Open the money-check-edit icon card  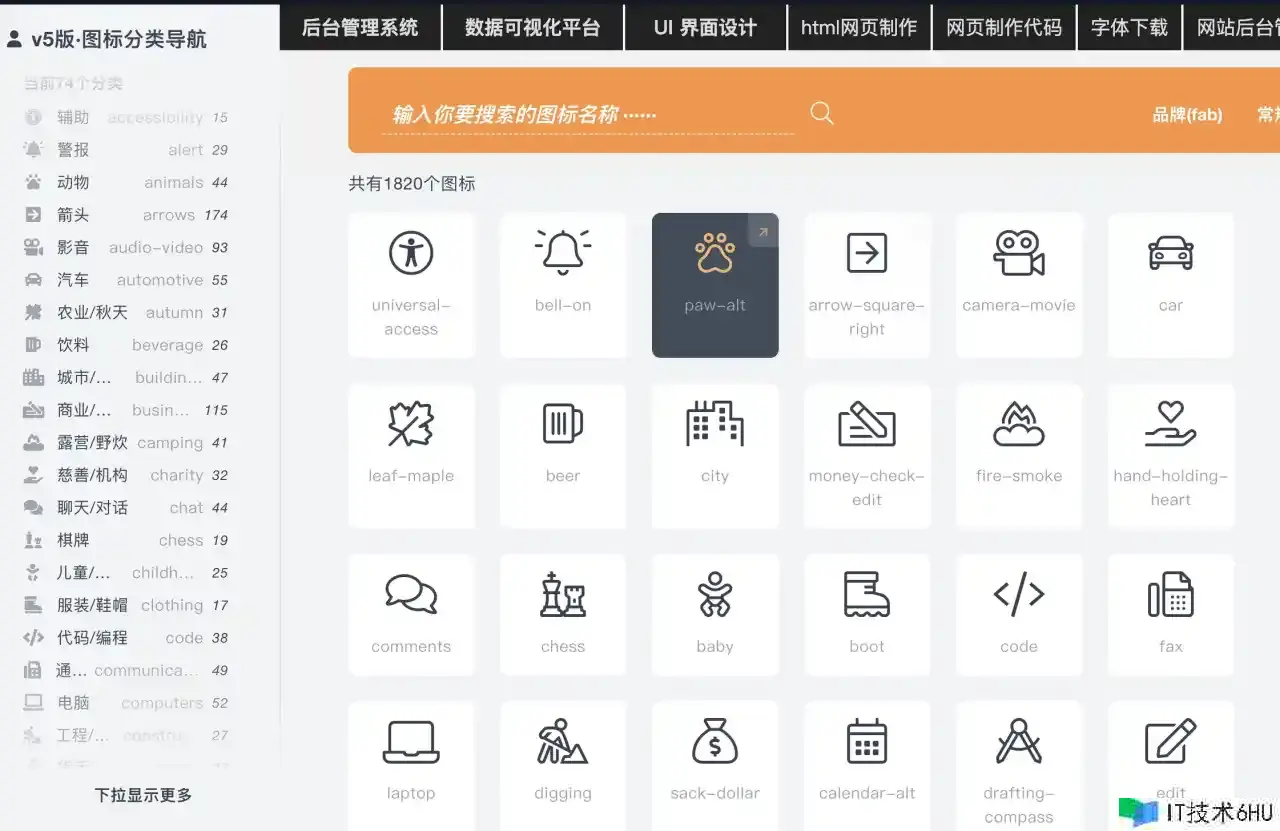pyautogui.click(x=867, y=456)
